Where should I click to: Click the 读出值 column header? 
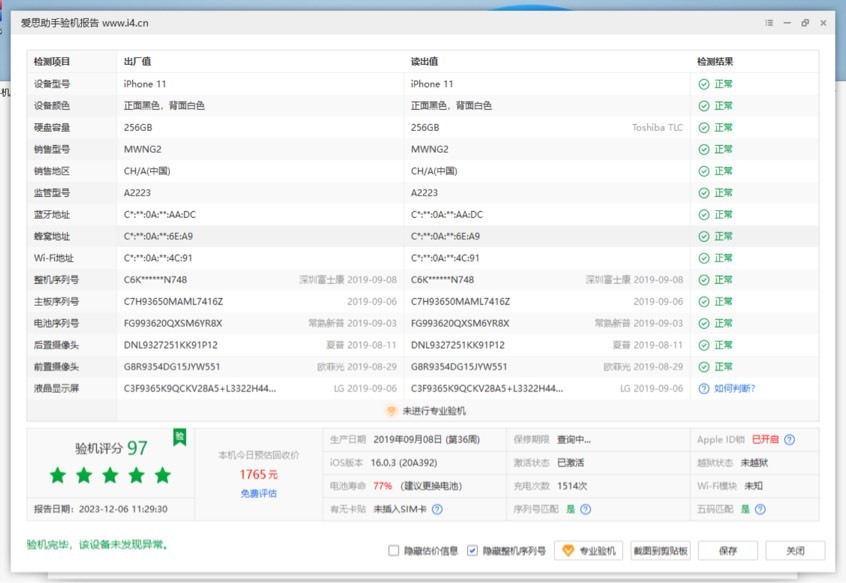(424, 61)
